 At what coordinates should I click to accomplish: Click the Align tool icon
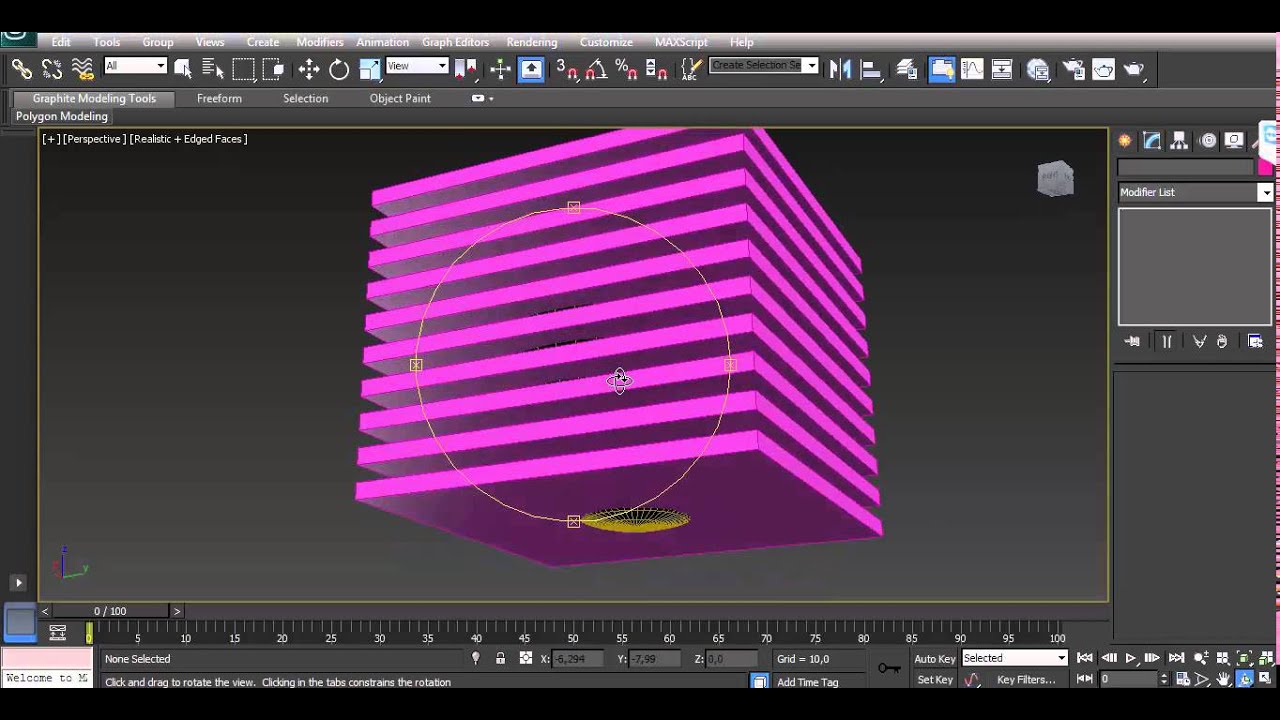(x=871, y=69)
